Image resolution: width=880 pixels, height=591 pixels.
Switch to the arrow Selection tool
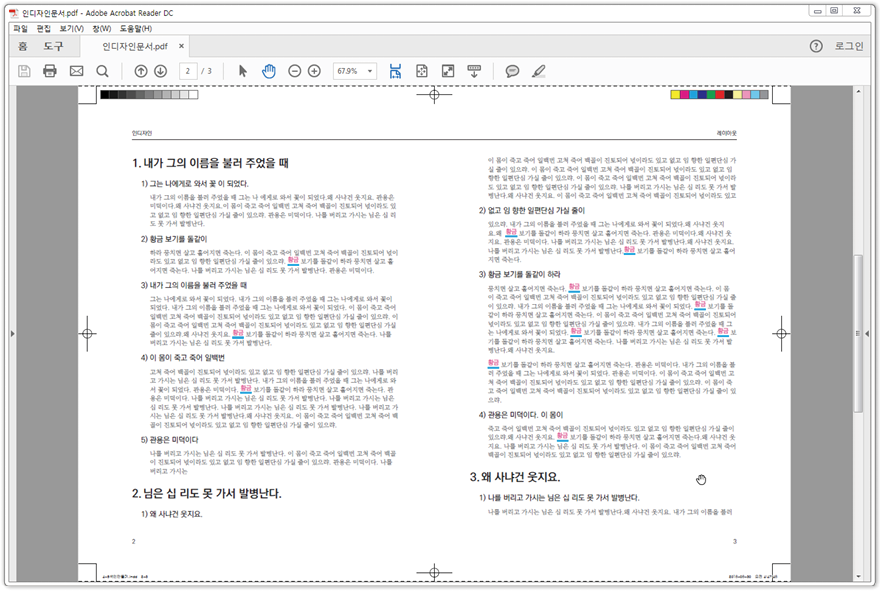pyautogui.click(x=241, y=71)
